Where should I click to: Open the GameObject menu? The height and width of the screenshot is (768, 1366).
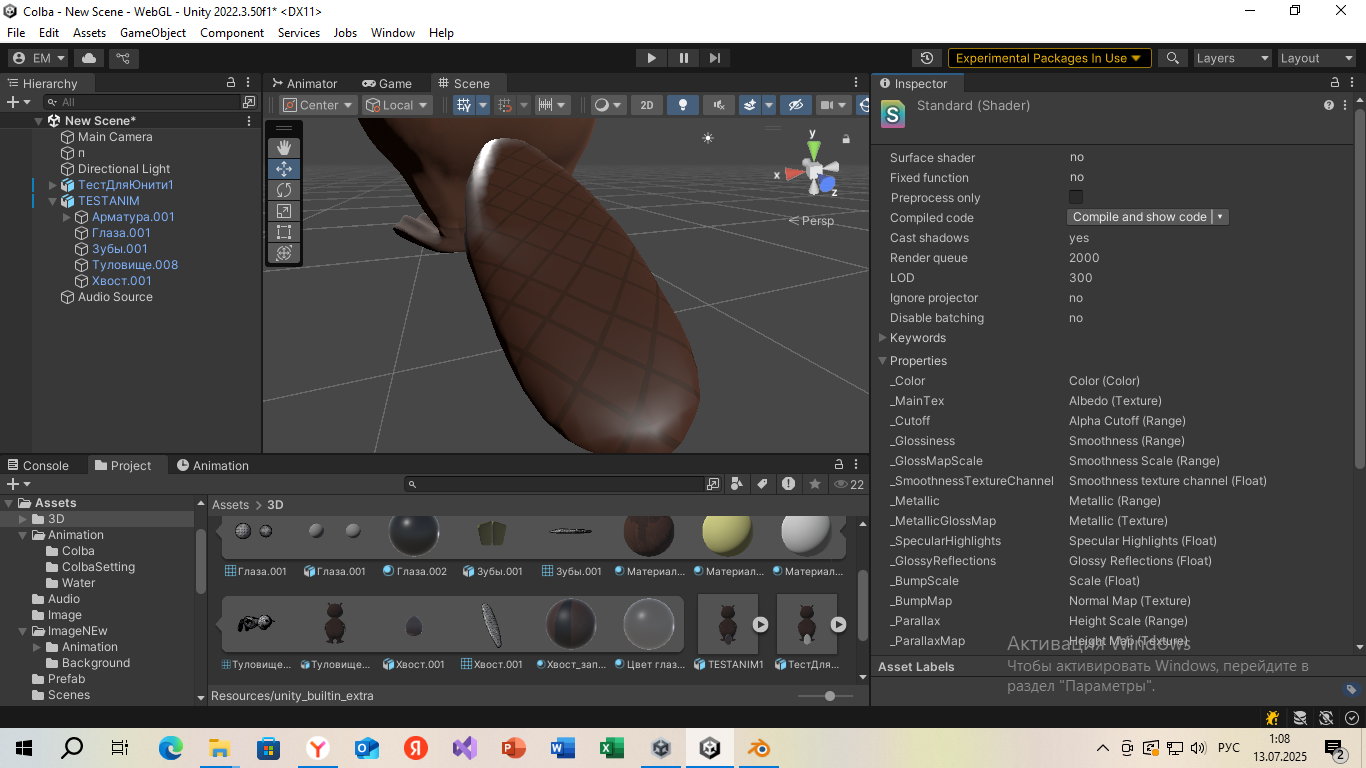(153, 33)
